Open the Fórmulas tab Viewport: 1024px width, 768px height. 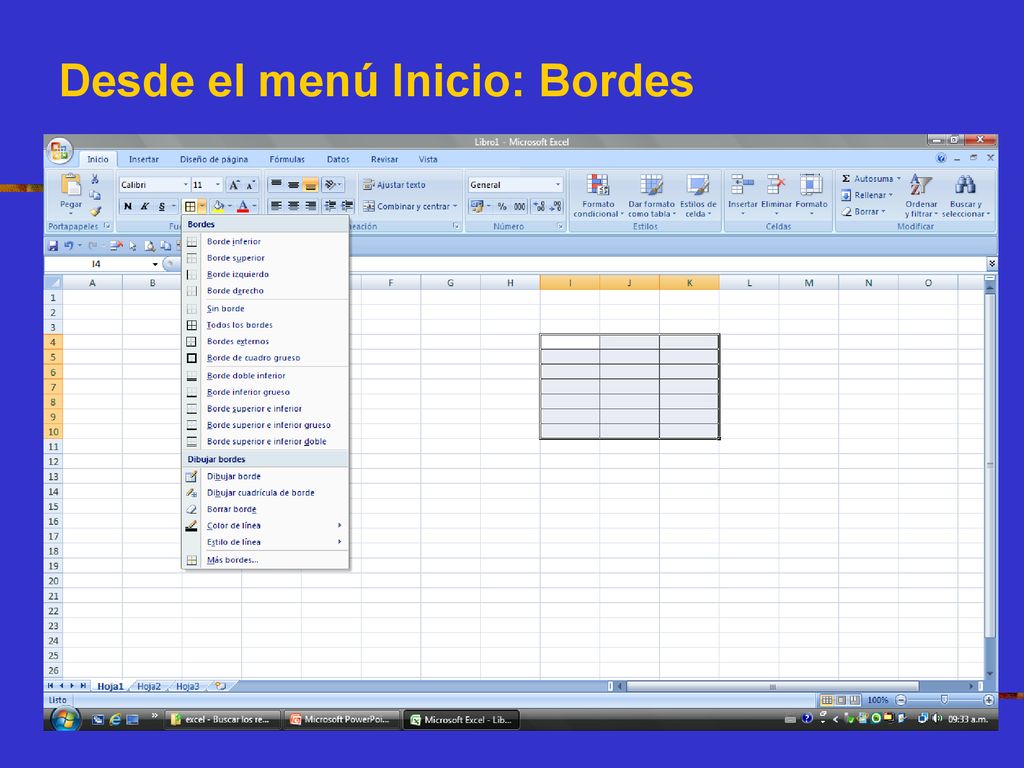[x=287, y=159]
